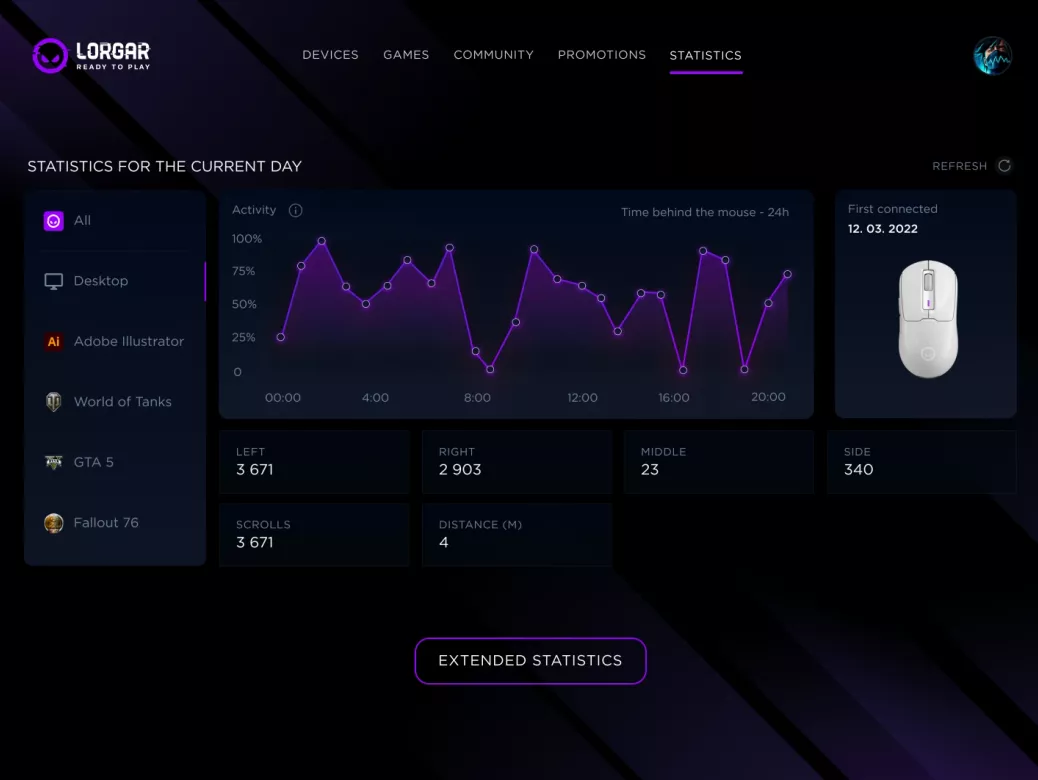Click the Distance (M) stat card
The image size is (1038, 780).
pyautogui.click(x=517, y=534)
